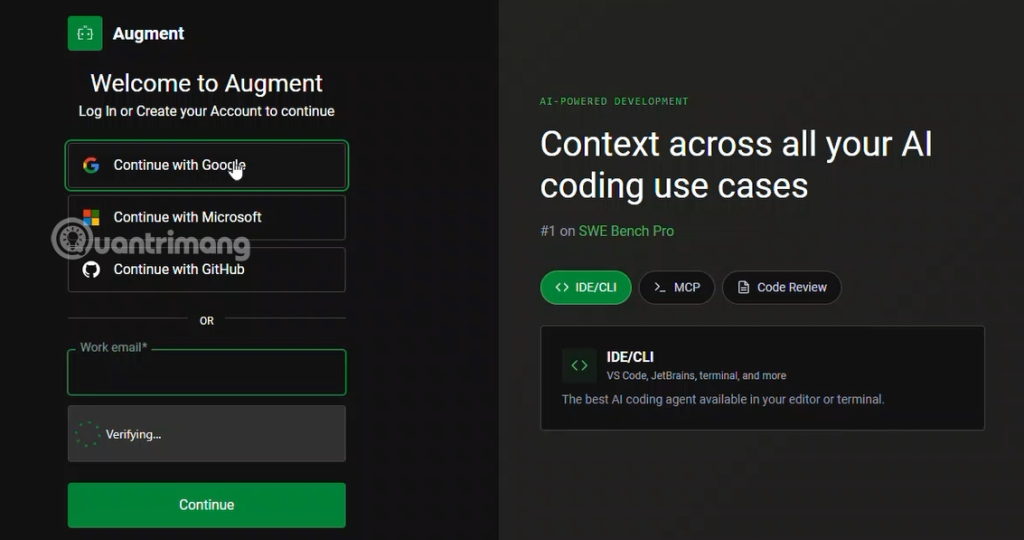
Task: Click 'Log In or Create your Account' text
Action: pos(206,111)
